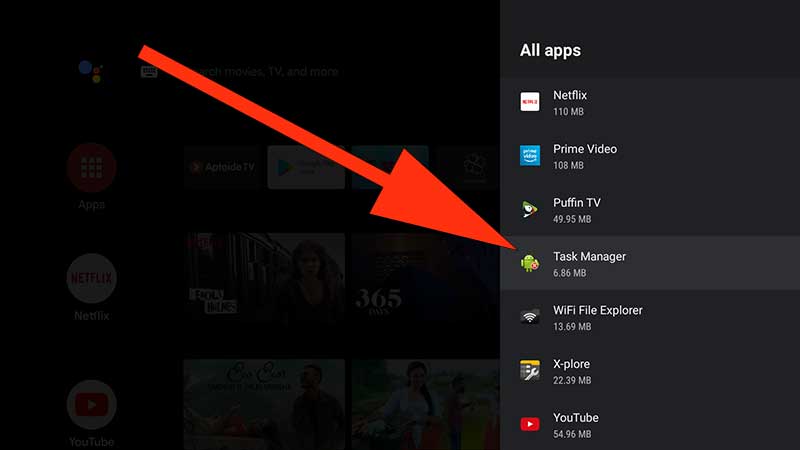Click the Puffin TV bird icon

[530, 209]
